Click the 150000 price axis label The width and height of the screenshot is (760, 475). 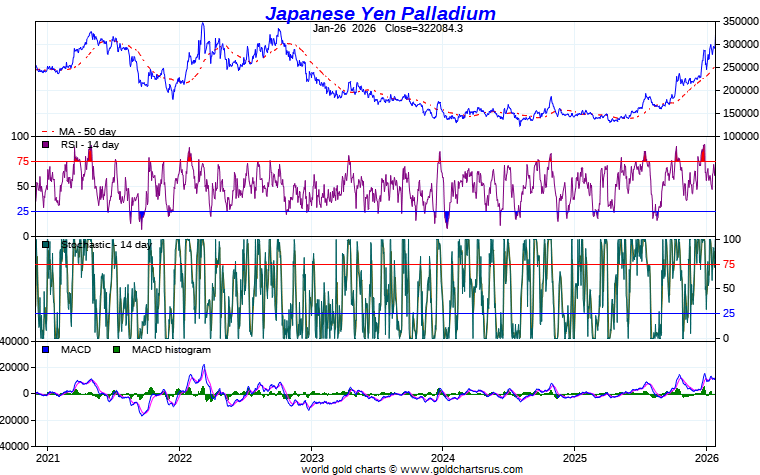[741, 113]
